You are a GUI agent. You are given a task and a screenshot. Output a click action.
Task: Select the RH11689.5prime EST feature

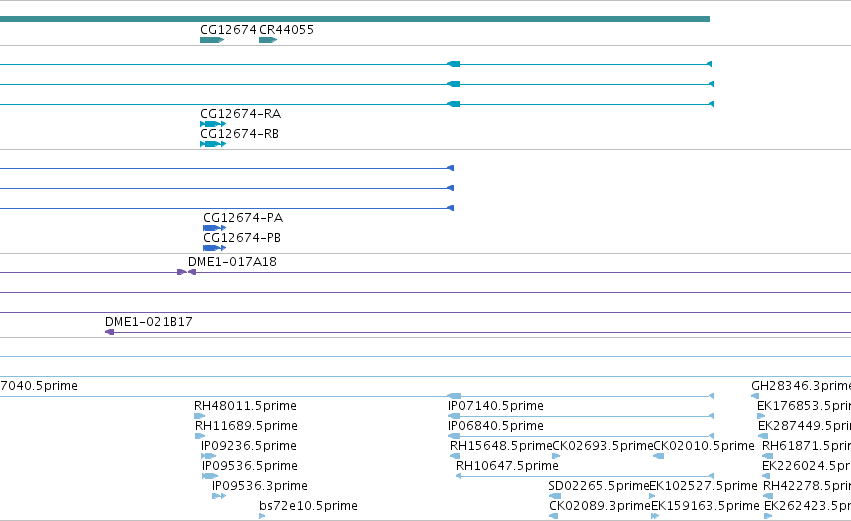200,436
